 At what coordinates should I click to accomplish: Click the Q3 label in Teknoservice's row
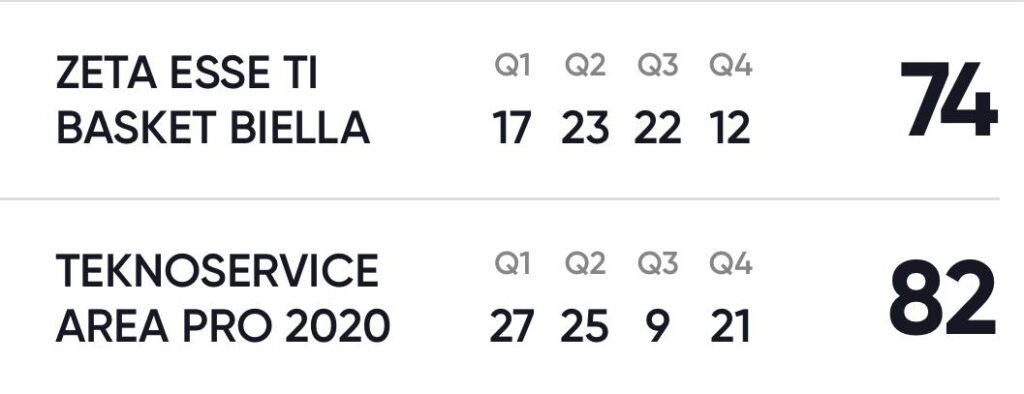tap(658, 264)
